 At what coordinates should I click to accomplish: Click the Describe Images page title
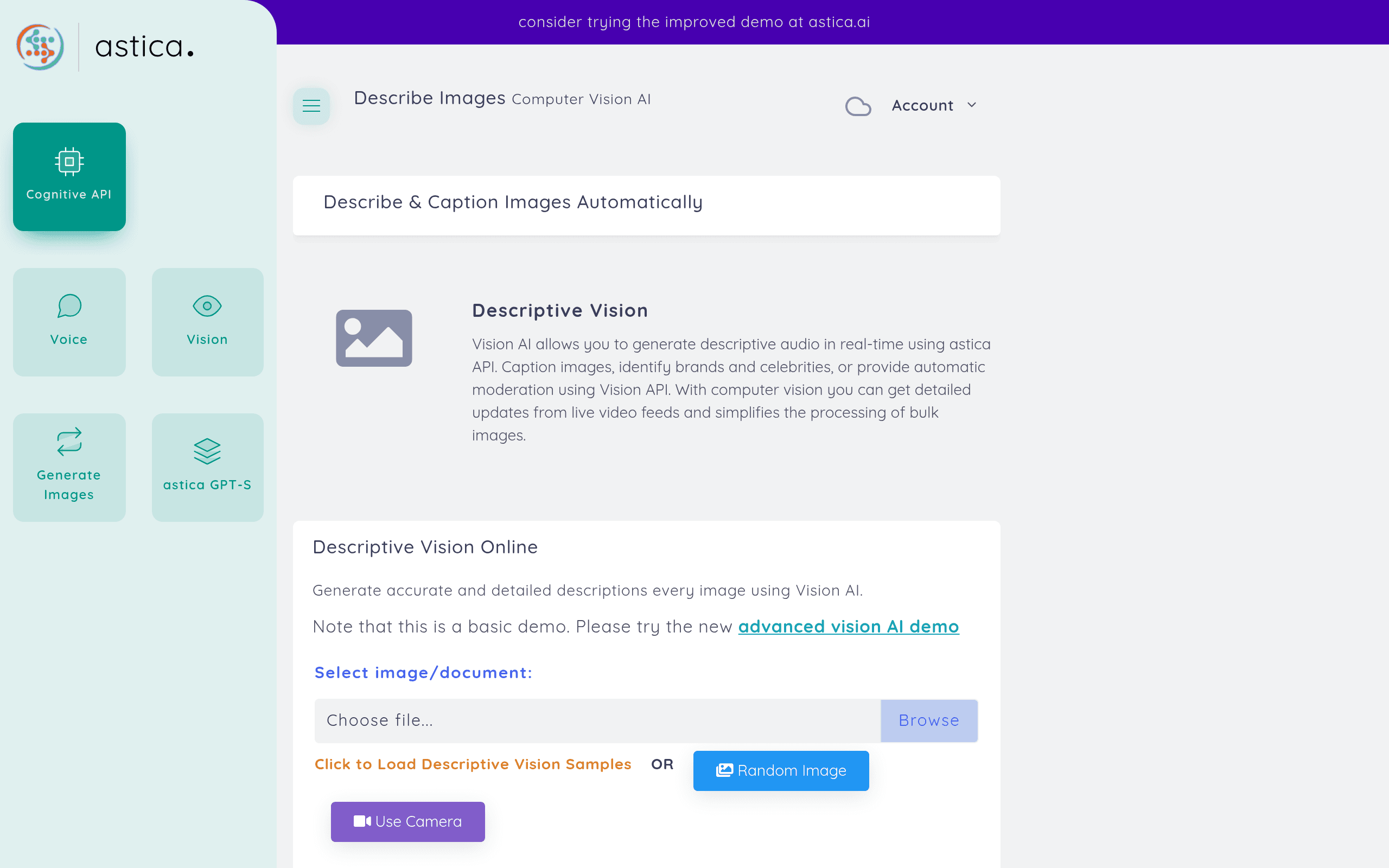429,98
